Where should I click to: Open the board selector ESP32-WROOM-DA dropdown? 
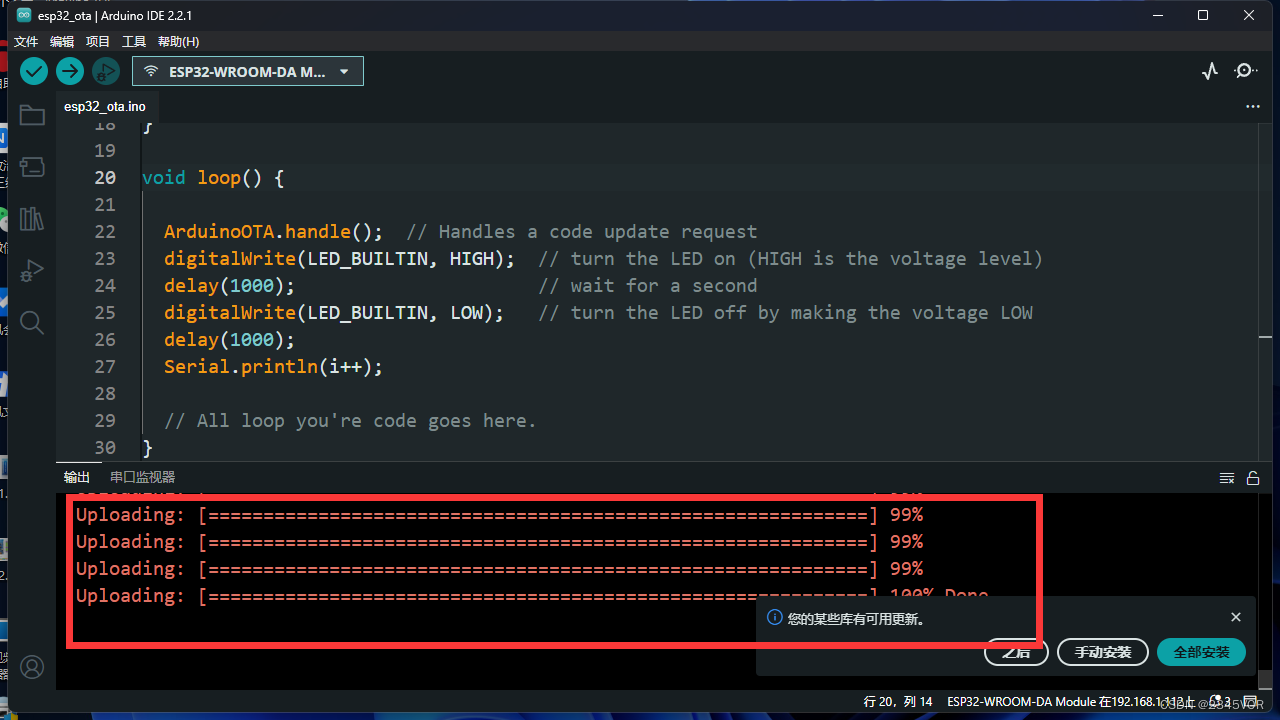click(x=248, y=71)
